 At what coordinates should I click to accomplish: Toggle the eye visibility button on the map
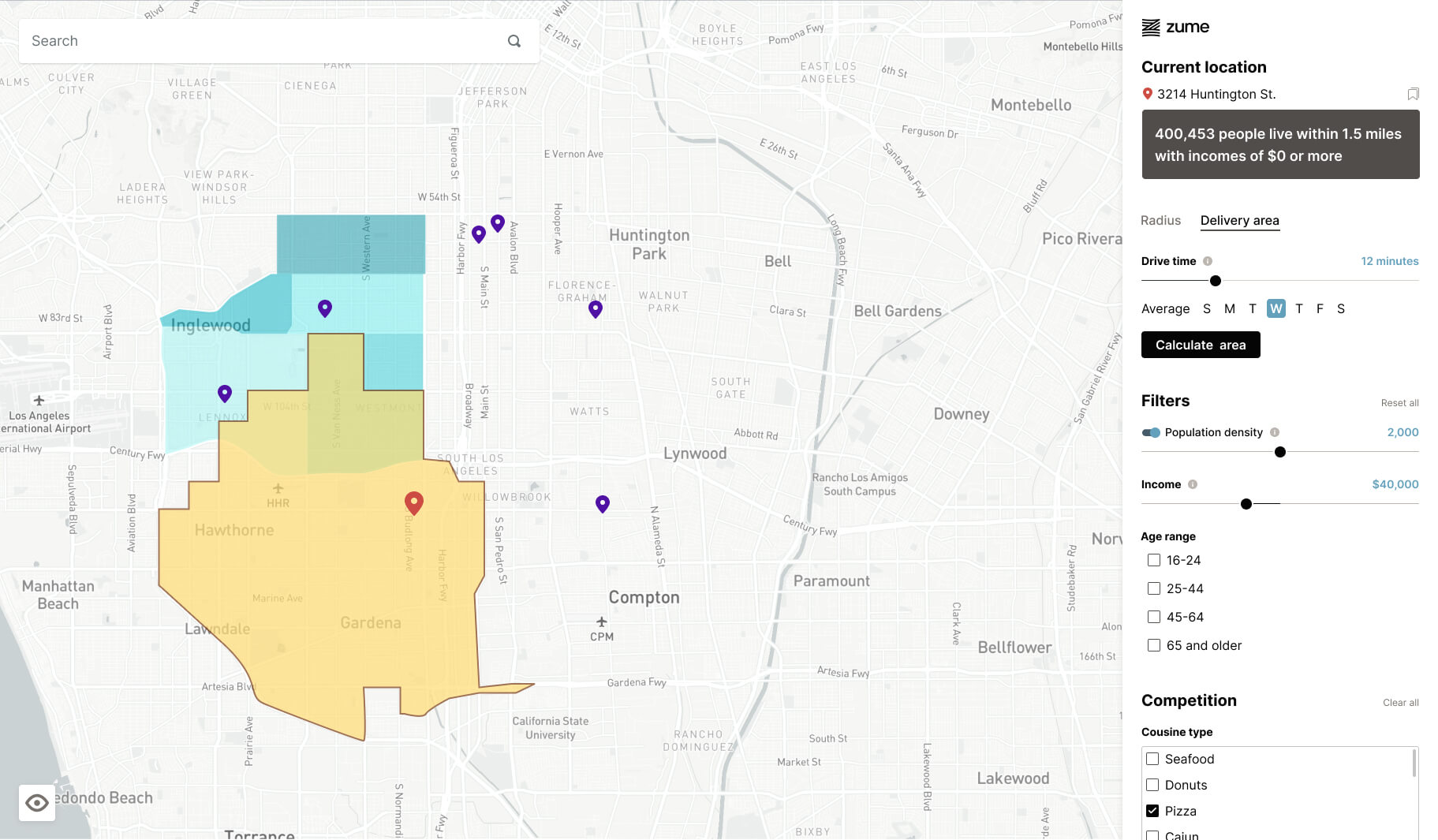click(x=37, y=803)
